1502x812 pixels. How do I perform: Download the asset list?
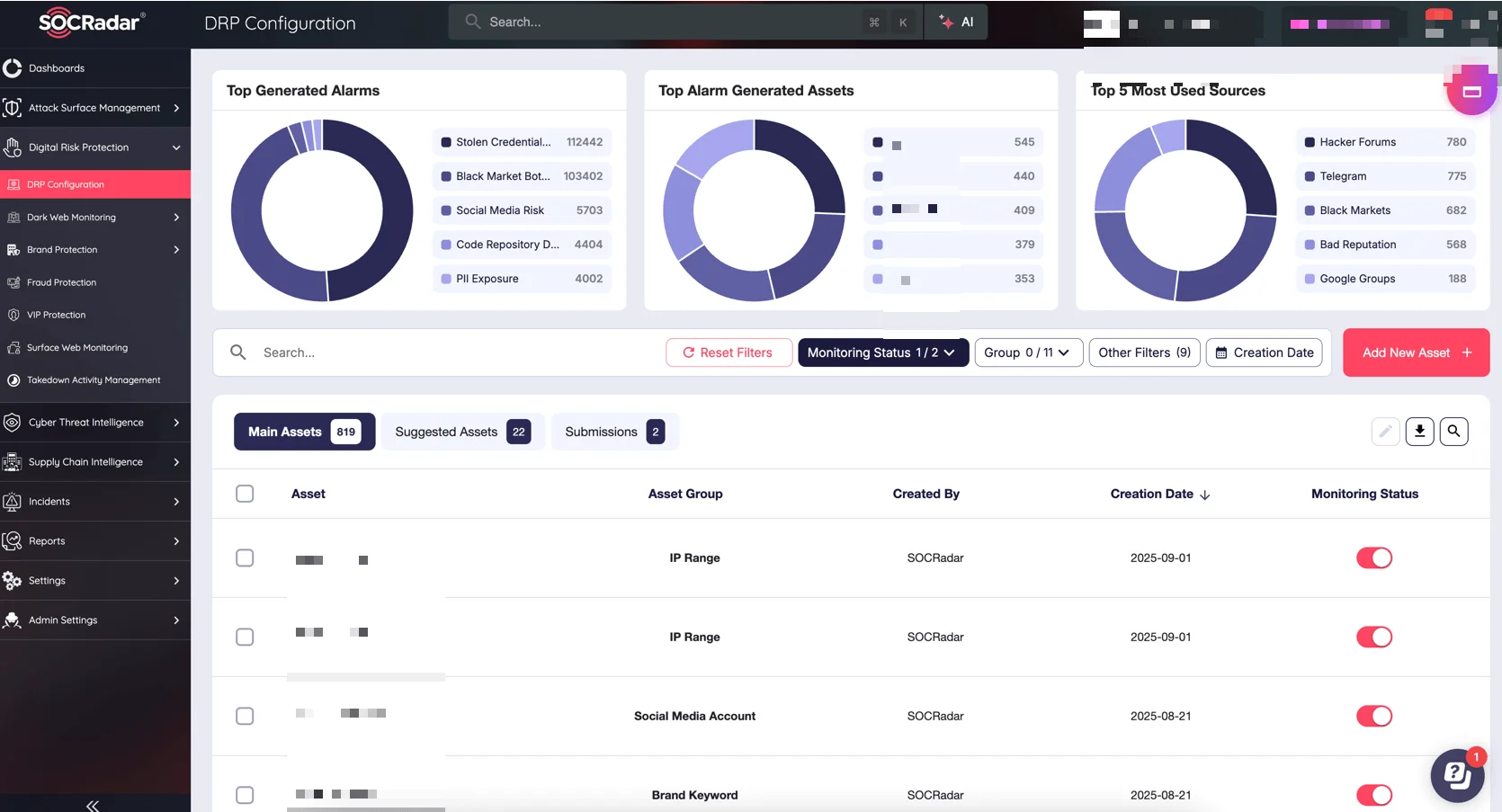(1420, 432)
